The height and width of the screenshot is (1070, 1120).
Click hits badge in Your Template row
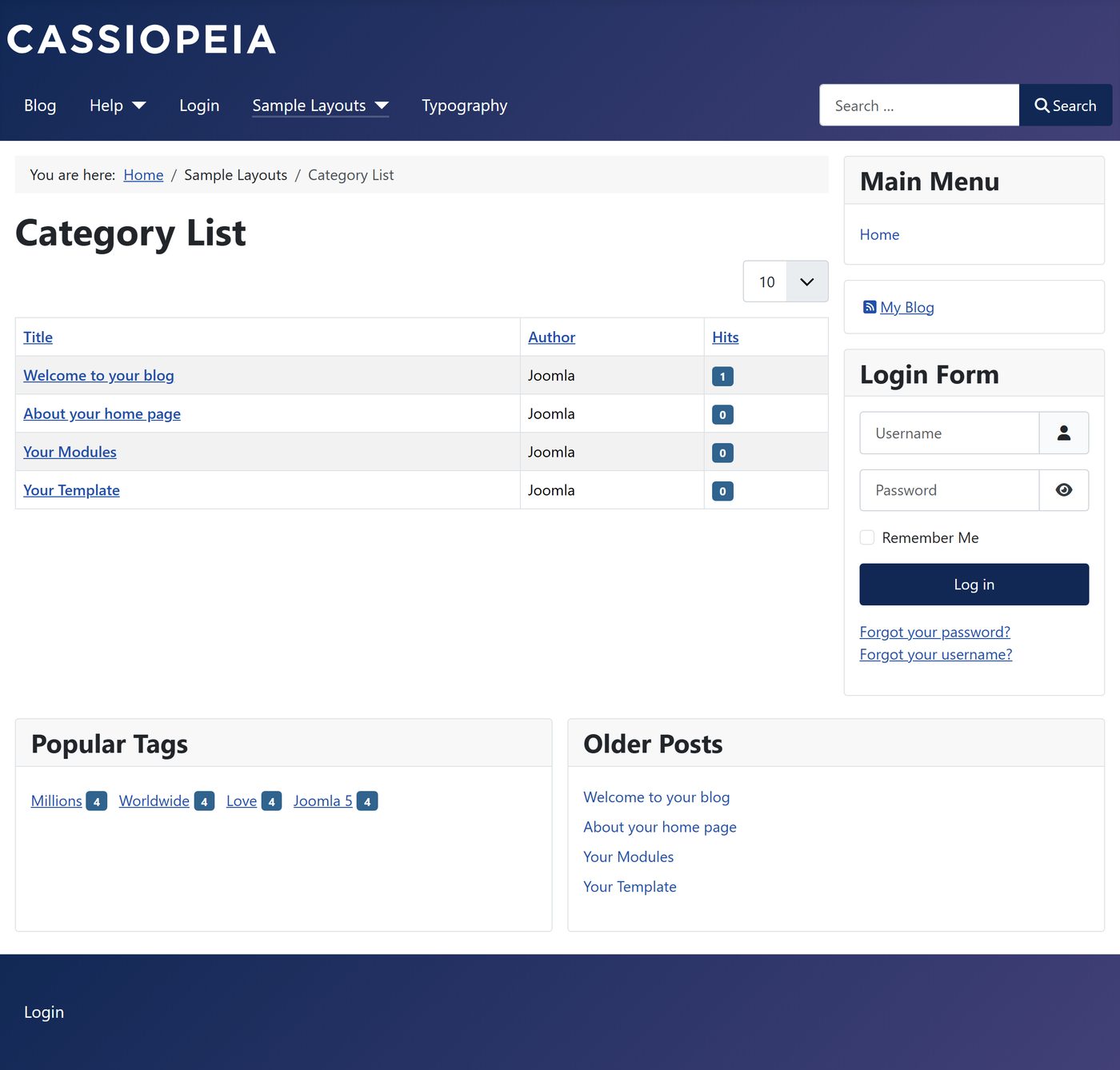pyautogui.click(x=722, y=491)
